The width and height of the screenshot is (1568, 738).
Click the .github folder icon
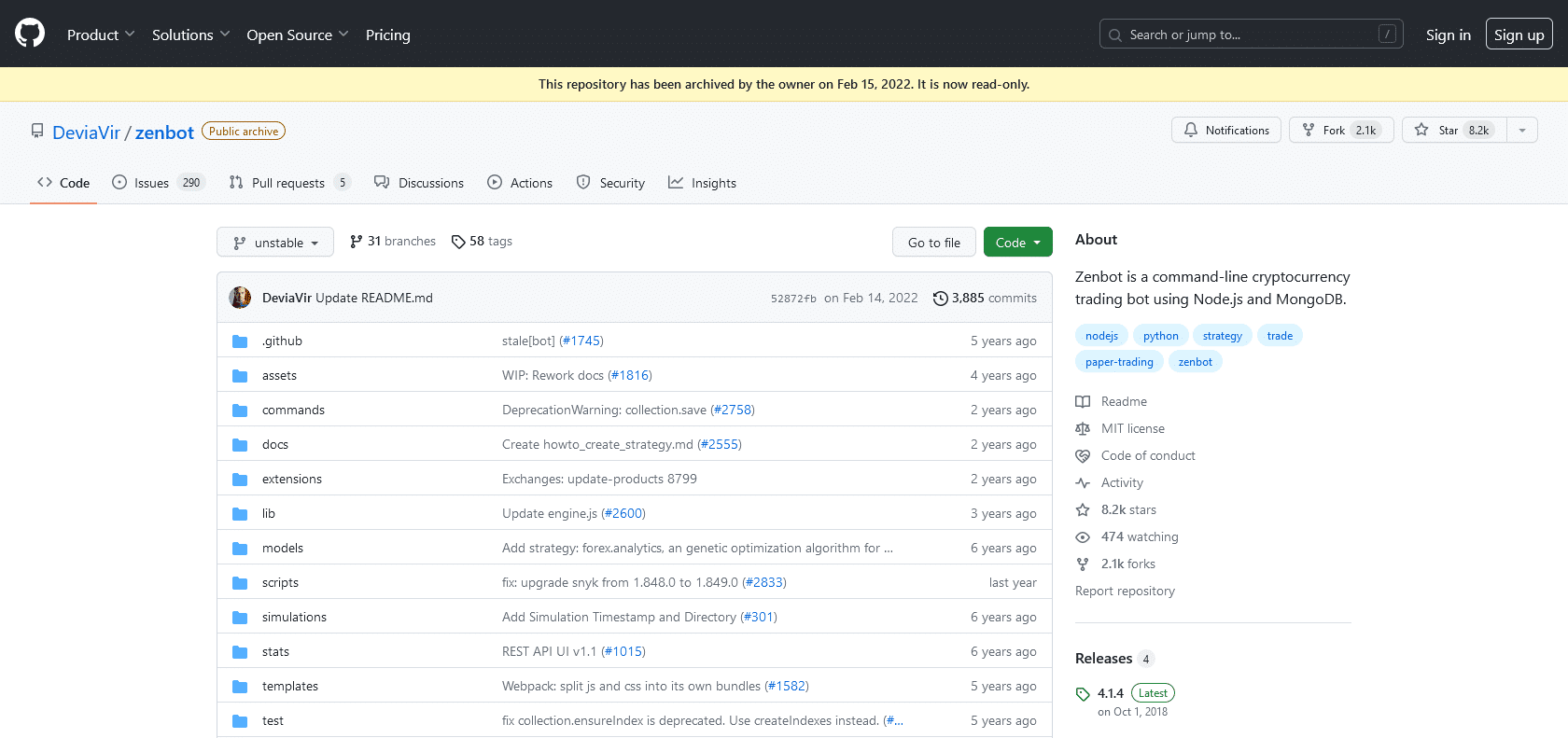[240, 341]
